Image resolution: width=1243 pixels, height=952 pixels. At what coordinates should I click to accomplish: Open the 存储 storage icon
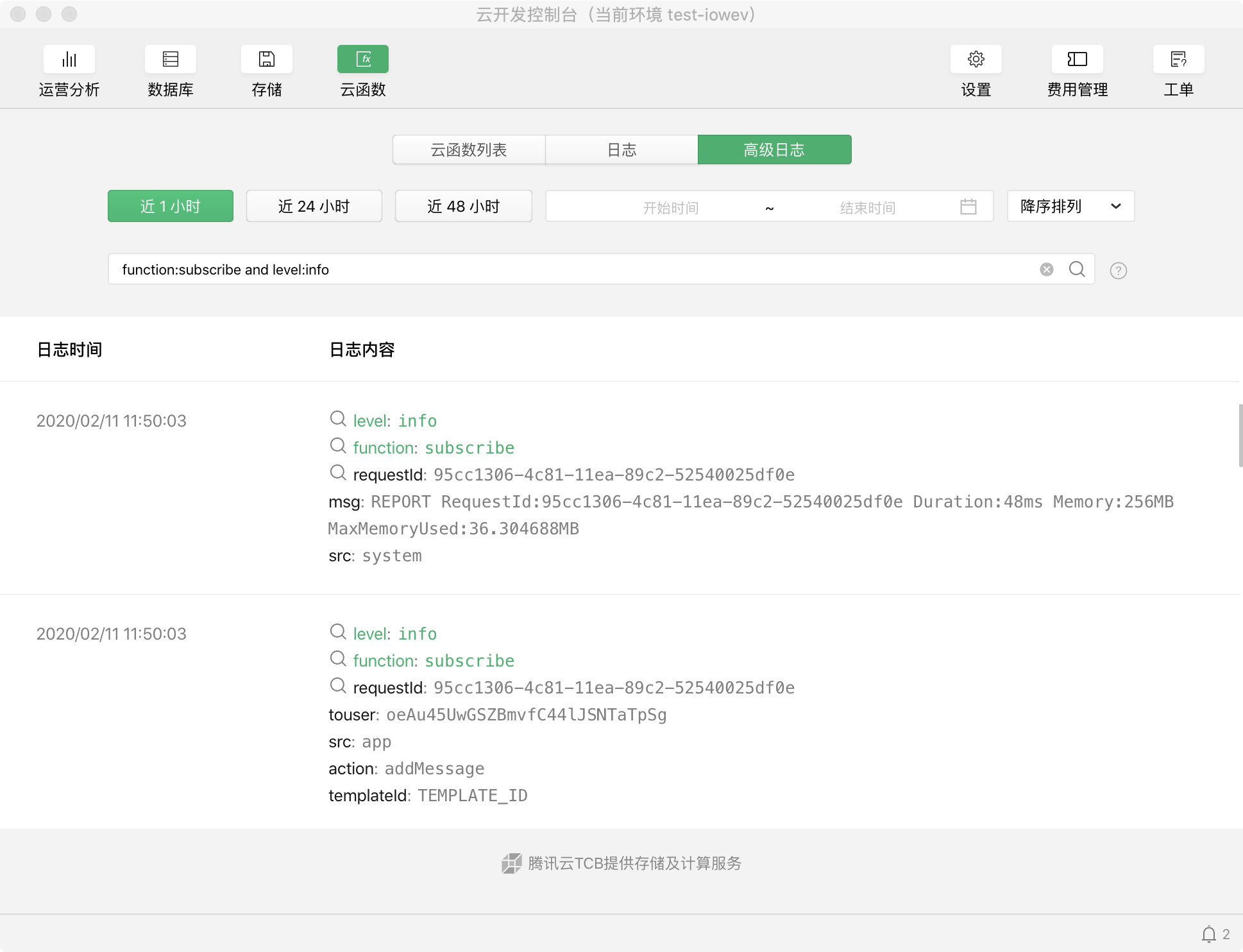pyautogui.click(x=266, y=60)
